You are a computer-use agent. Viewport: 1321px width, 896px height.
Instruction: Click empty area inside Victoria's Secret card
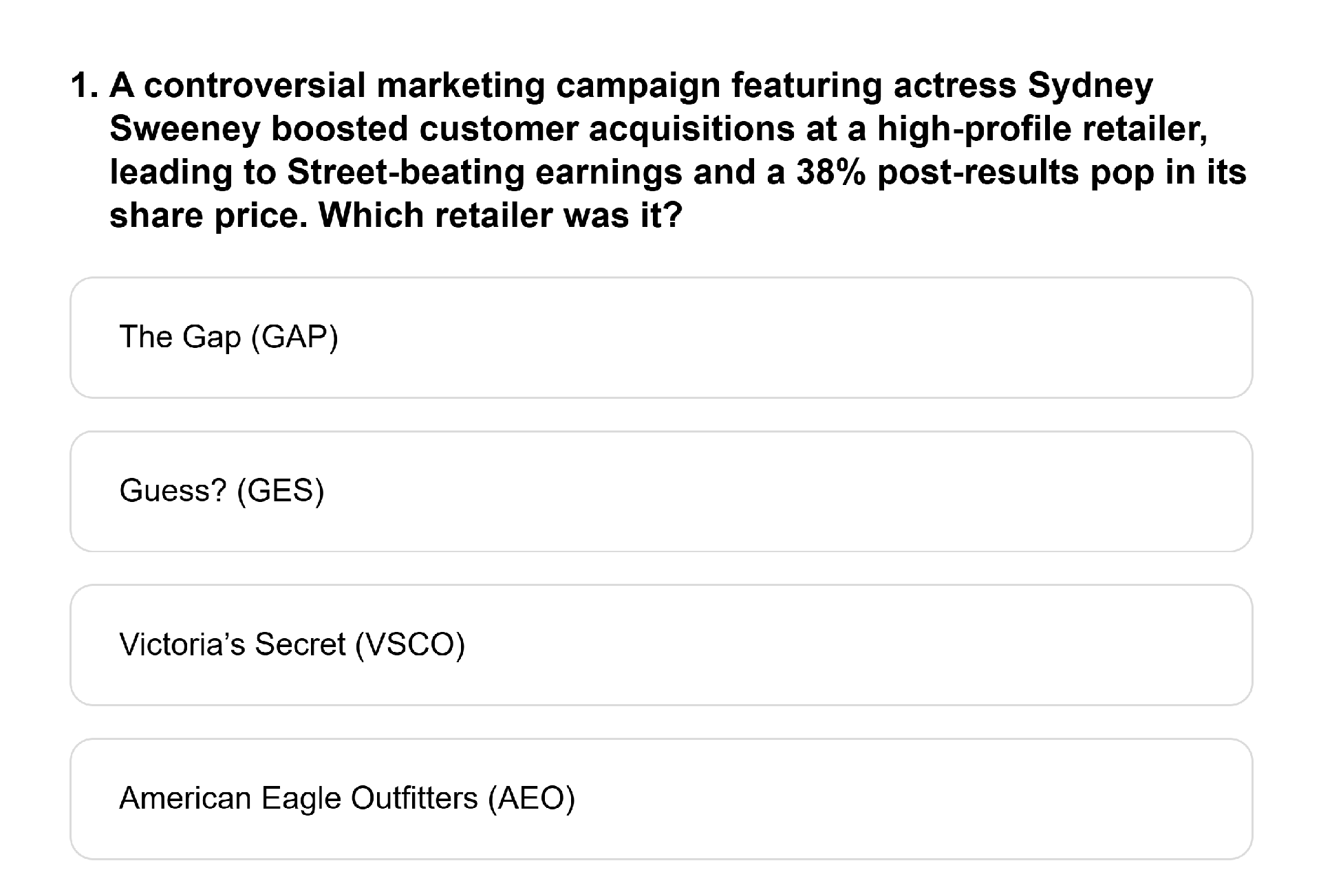pos(860,645)
